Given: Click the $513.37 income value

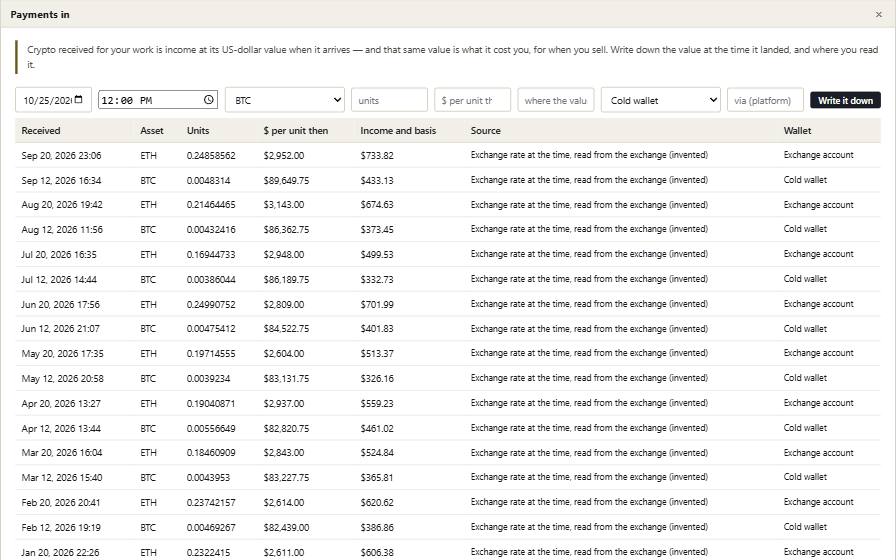Looking at the screenshot, I should 377,353.
